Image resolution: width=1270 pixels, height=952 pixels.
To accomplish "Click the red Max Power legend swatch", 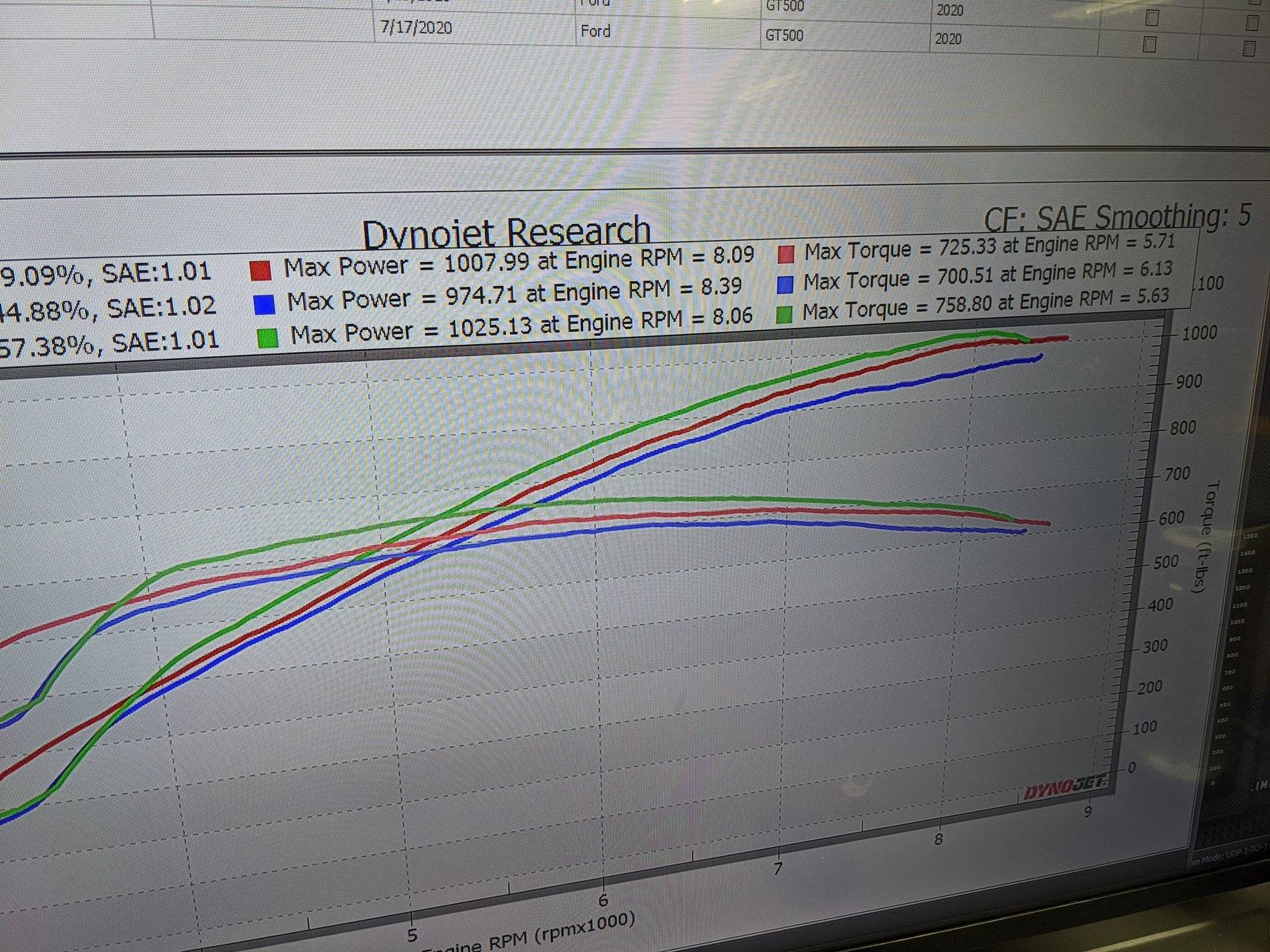I will tap(260, 271).
